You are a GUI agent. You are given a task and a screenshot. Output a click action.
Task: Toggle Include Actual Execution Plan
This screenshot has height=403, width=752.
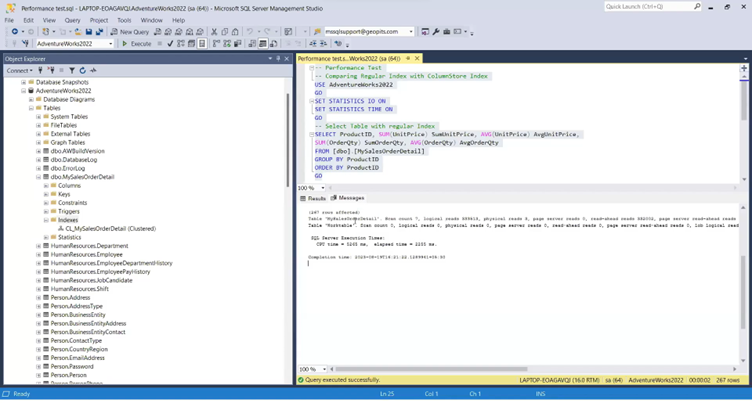click(x=216, y=44)
